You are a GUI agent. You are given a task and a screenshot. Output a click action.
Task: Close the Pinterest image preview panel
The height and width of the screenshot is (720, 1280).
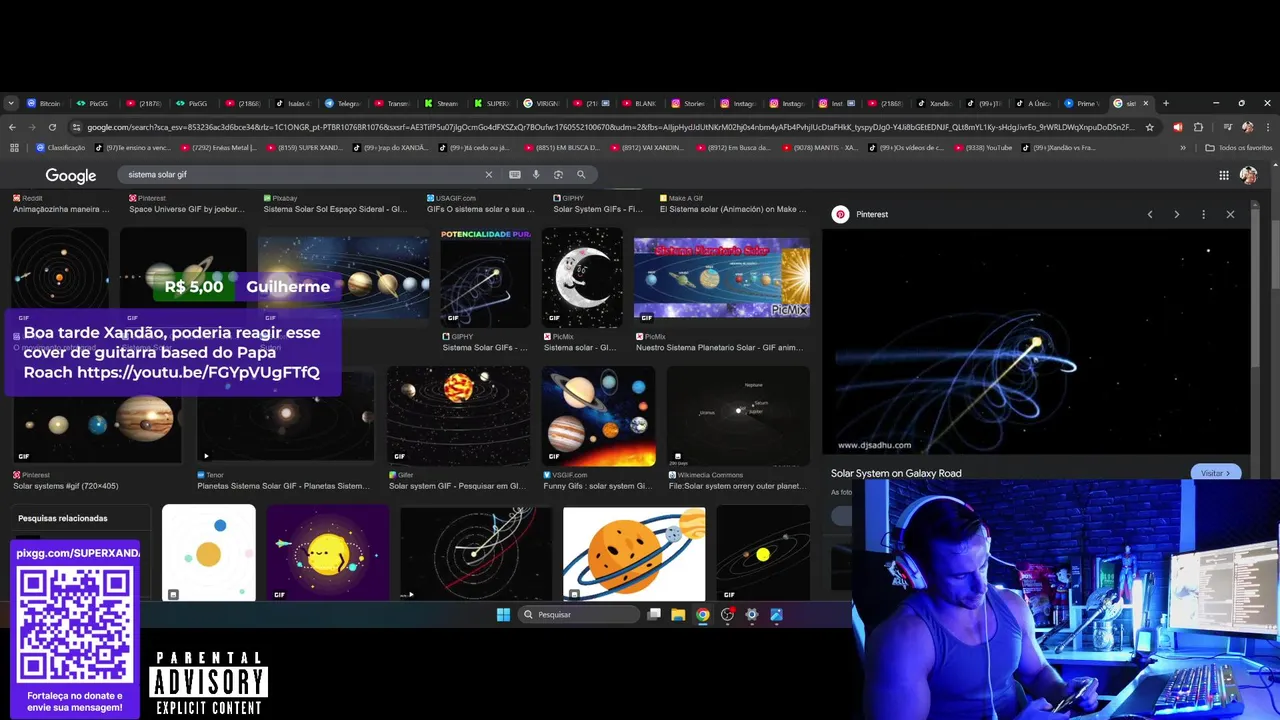[x=1230, y=214]
